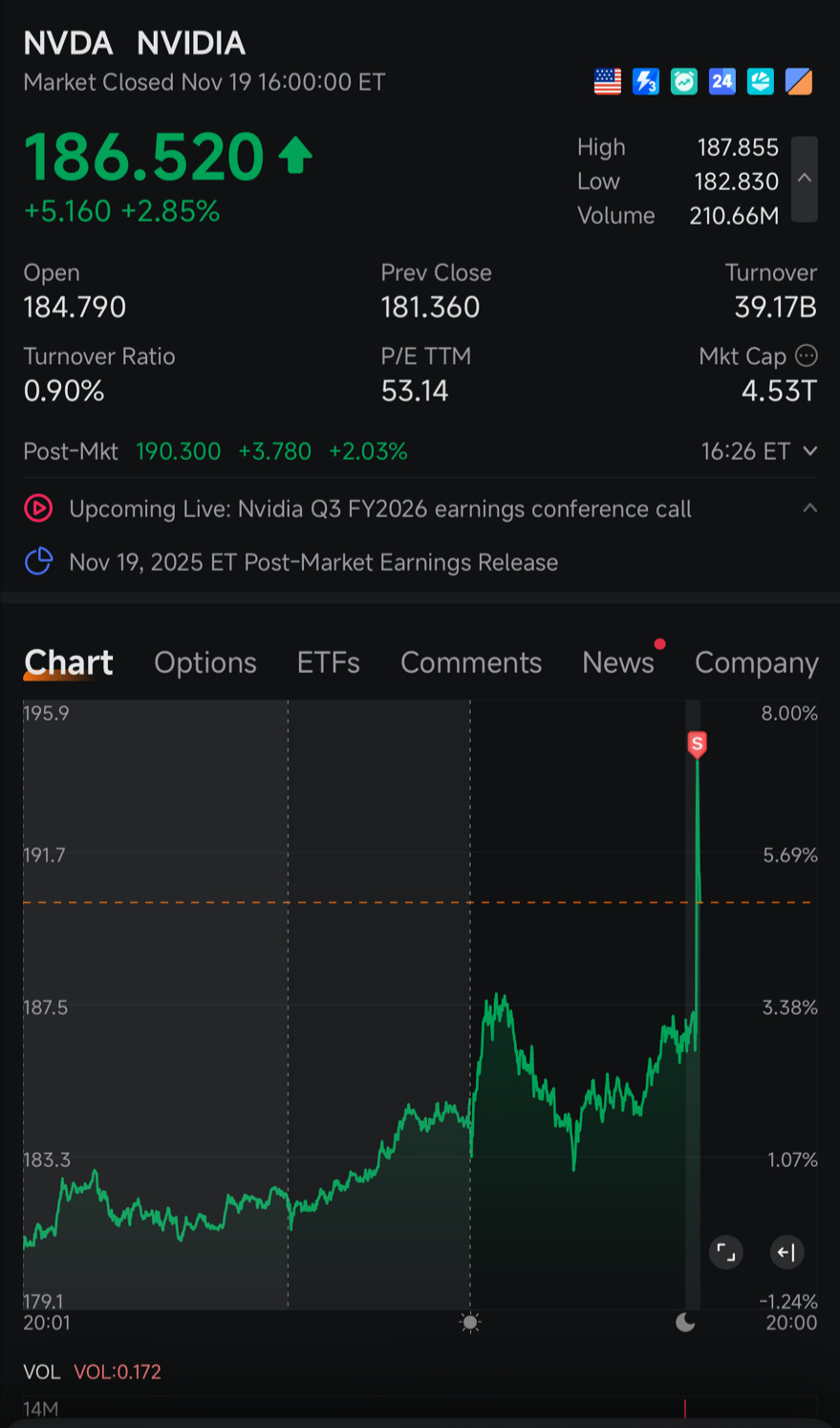Screen dimensions: 840x1428
Task: Open the green alarm clock price alert icon
Action: tap(684, 81)
